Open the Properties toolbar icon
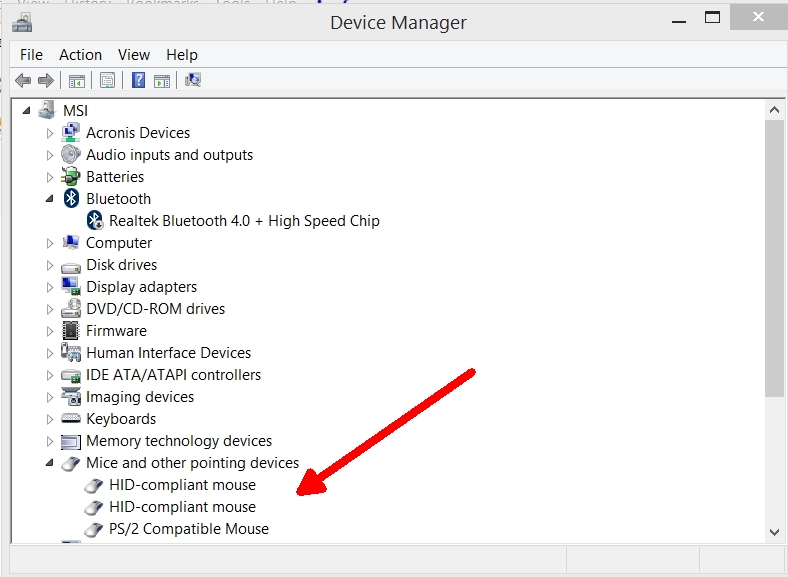 click(x=107, y=81)
